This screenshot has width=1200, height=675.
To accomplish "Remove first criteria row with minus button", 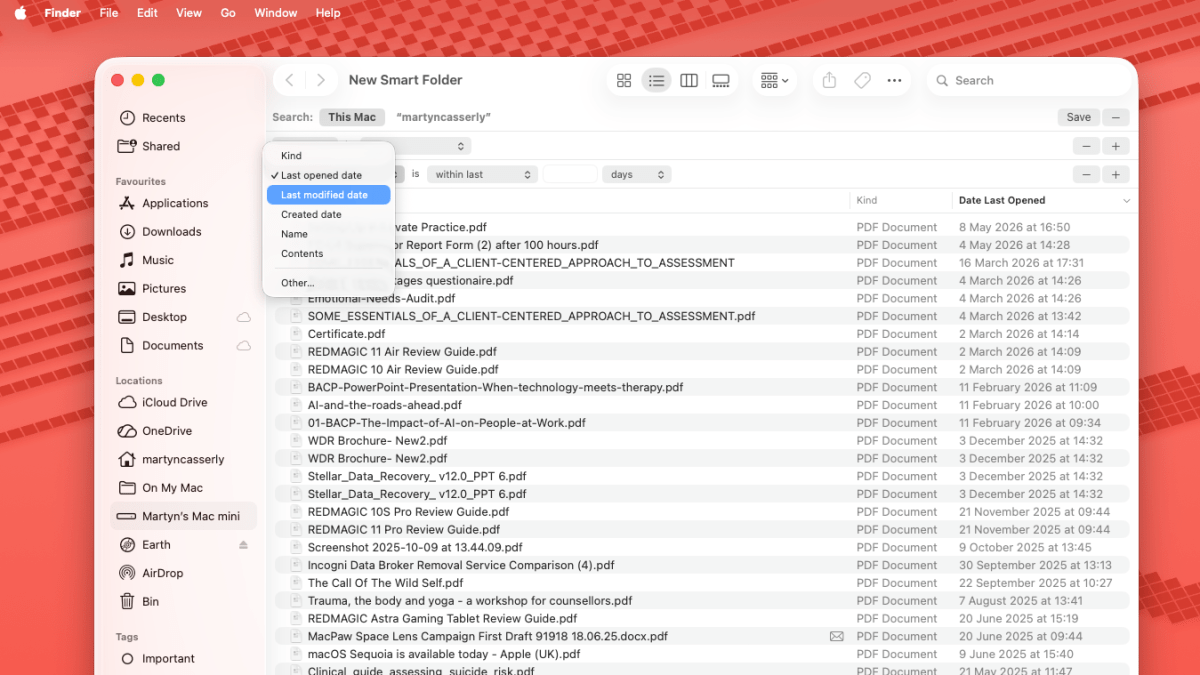I will pyautogui.click(x=1087, y=146).
